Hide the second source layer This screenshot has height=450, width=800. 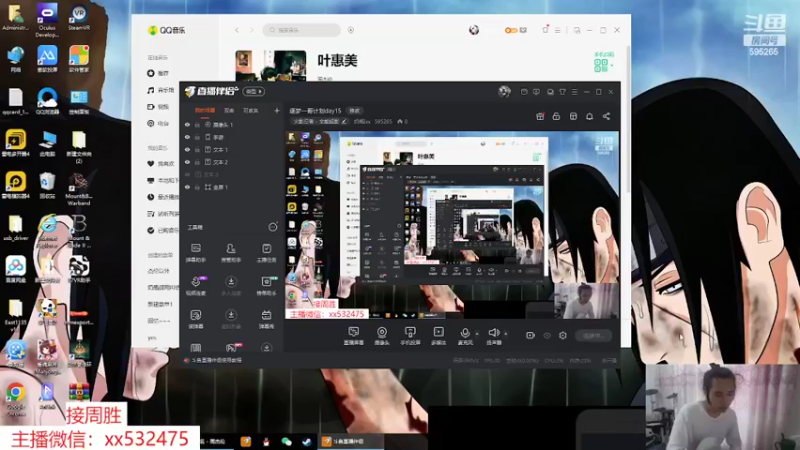pyautogui.click(x=187, y=137)
